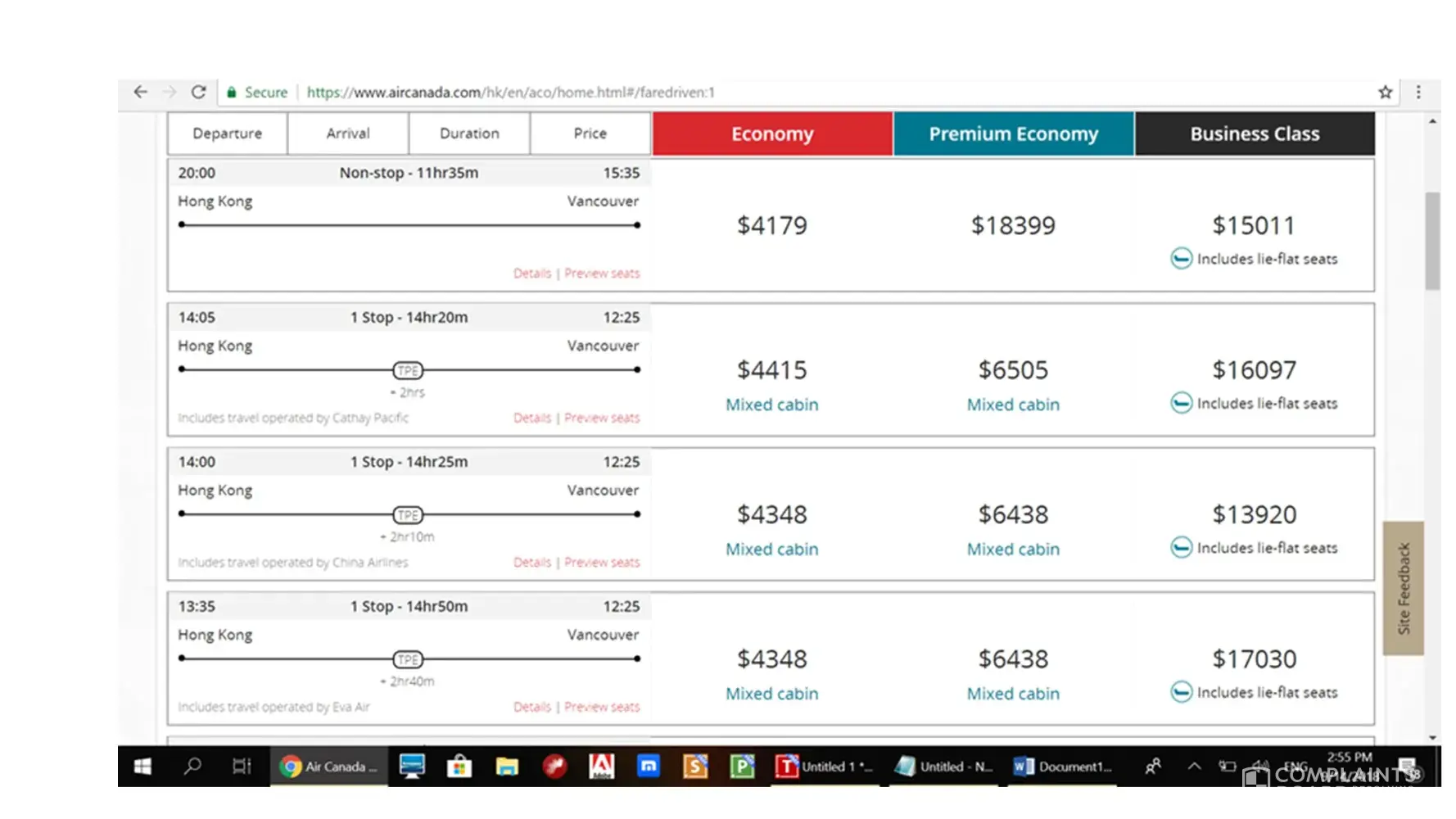Switch to the Word Document1 taskbar window
Image resolution: width=1456 pixels, height=819 pixels.
(1063, 767)
